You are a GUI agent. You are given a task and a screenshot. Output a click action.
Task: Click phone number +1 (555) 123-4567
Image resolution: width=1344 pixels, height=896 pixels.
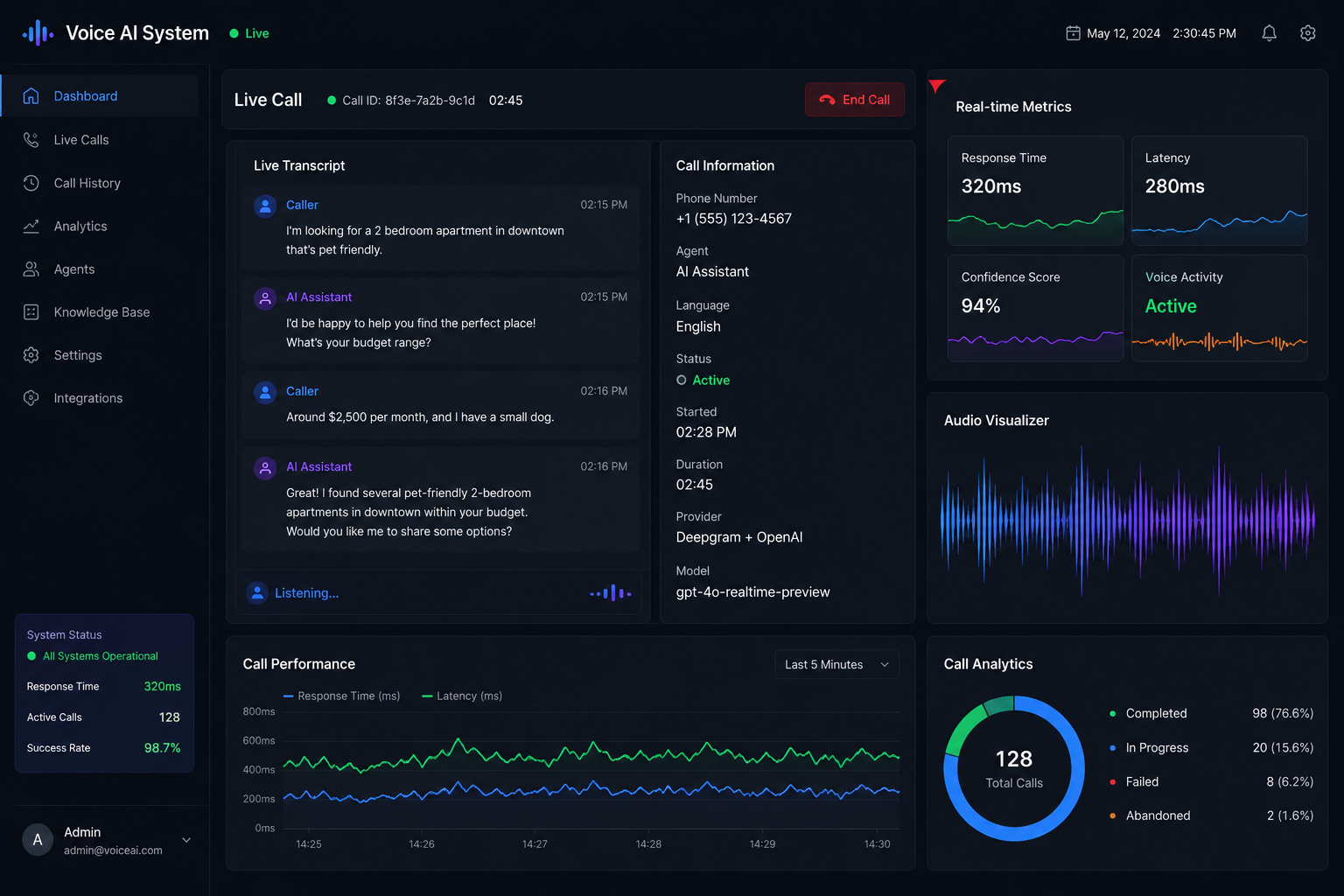click(x=734, y=219)
